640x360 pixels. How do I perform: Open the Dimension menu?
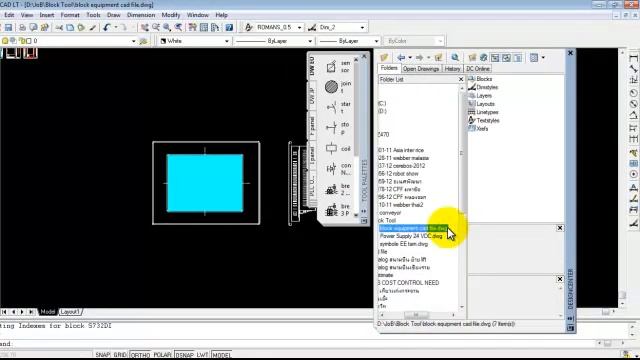click(141, 15)
